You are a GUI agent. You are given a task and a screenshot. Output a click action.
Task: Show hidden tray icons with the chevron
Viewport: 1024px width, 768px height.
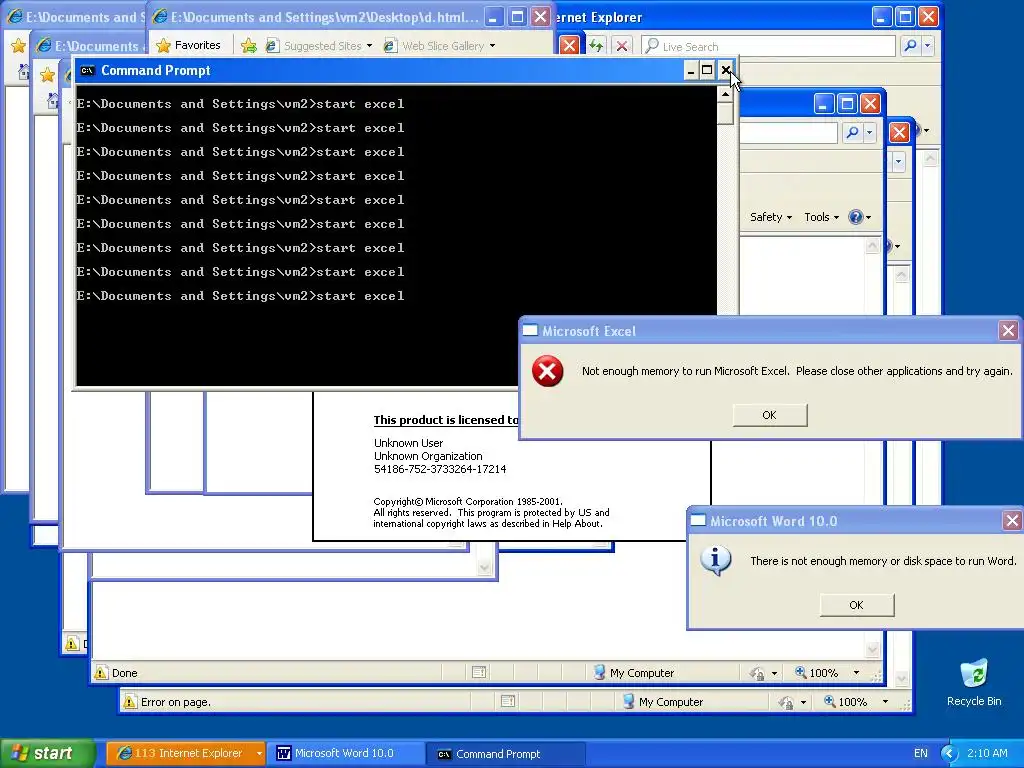pos(950,753)
